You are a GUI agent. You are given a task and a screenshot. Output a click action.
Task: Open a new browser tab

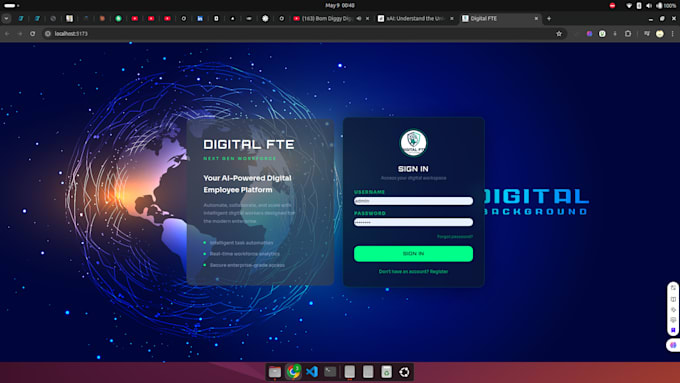coord(549,19)
